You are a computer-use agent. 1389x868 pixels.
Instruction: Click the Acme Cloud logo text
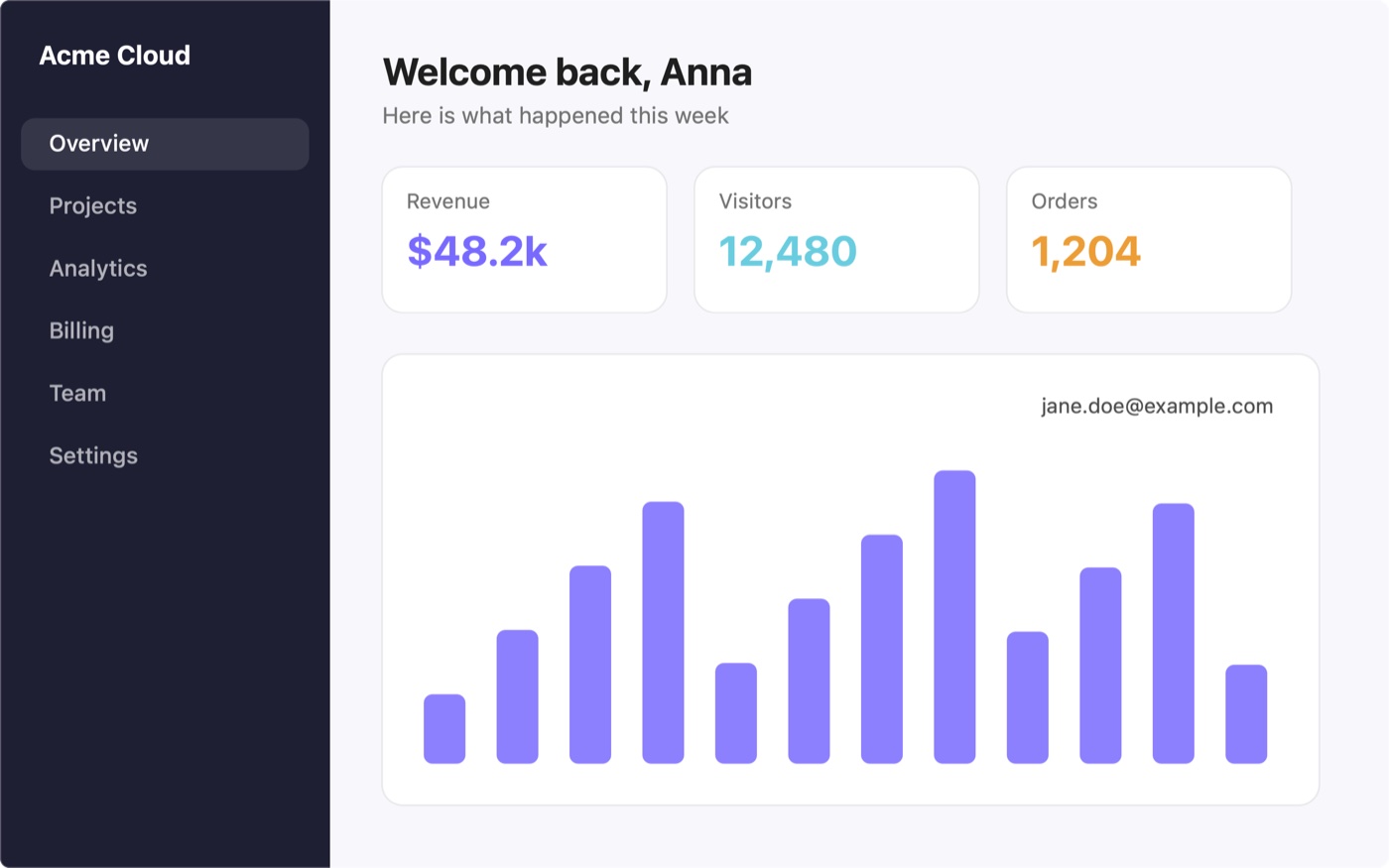point(115,56)
